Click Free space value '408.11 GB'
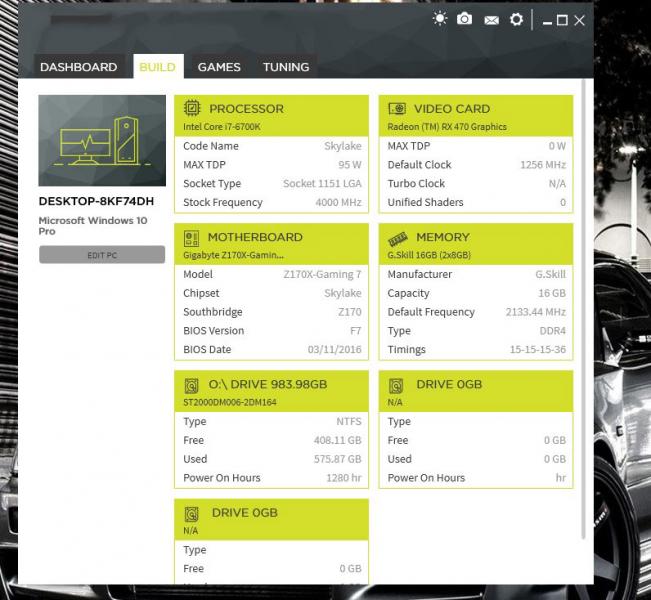651x600 pixels. pos(338,440)
